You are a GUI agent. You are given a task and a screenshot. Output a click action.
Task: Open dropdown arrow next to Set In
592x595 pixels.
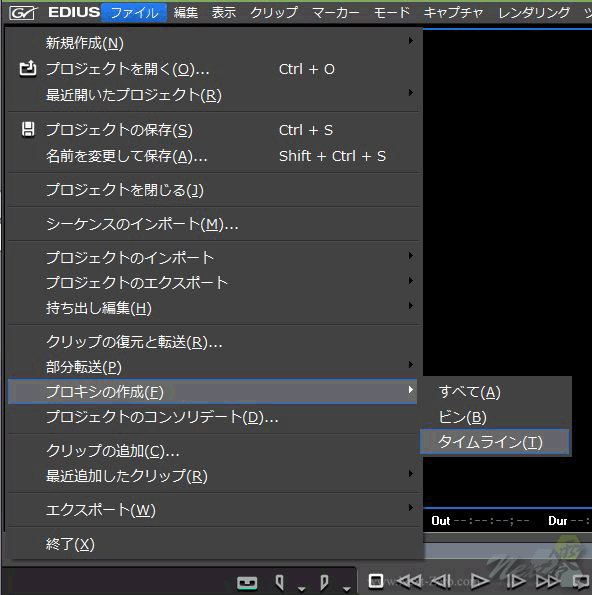[x=302, y=589]
